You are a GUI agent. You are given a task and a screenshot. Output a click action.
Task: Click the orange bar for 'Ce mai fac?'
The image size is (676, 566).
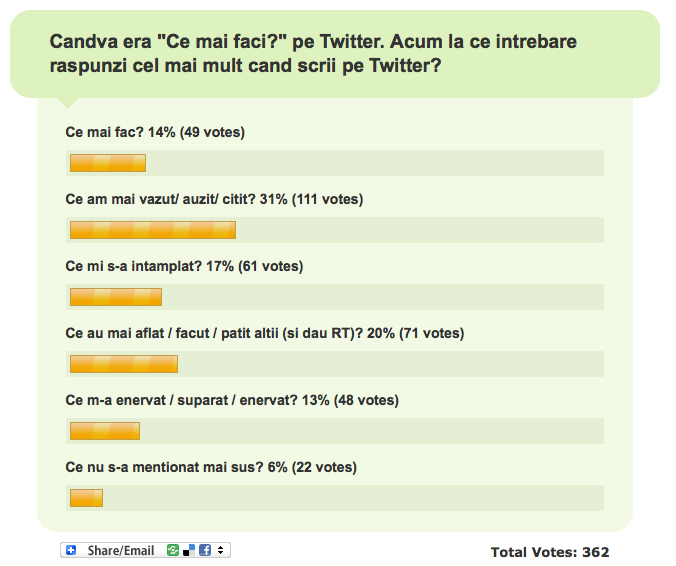click(x=108, y=163)
